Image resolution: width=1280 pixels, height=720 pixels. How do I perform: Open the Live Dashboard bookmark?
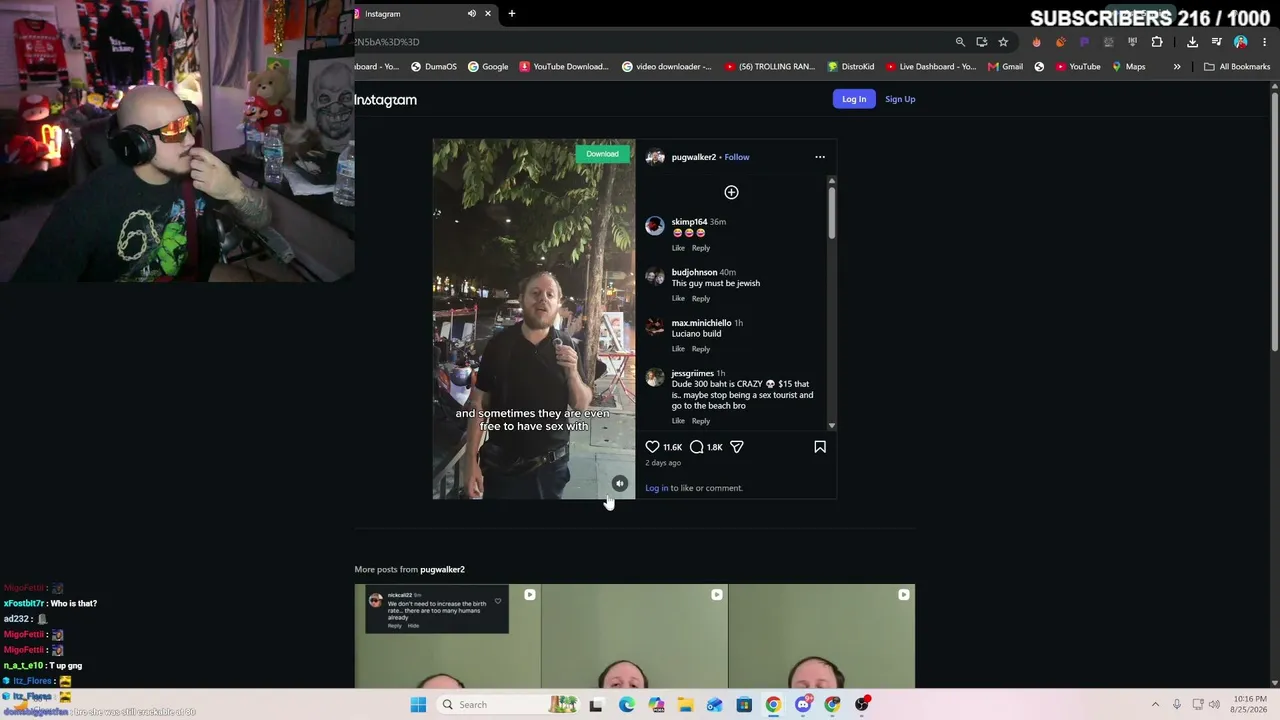click(930, 67)
